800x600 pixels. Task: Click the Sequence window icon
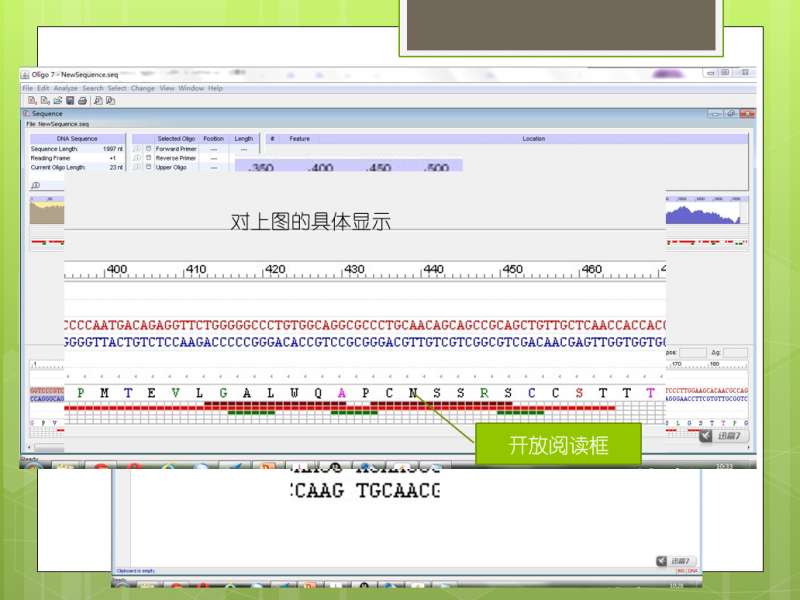(26, 113)
